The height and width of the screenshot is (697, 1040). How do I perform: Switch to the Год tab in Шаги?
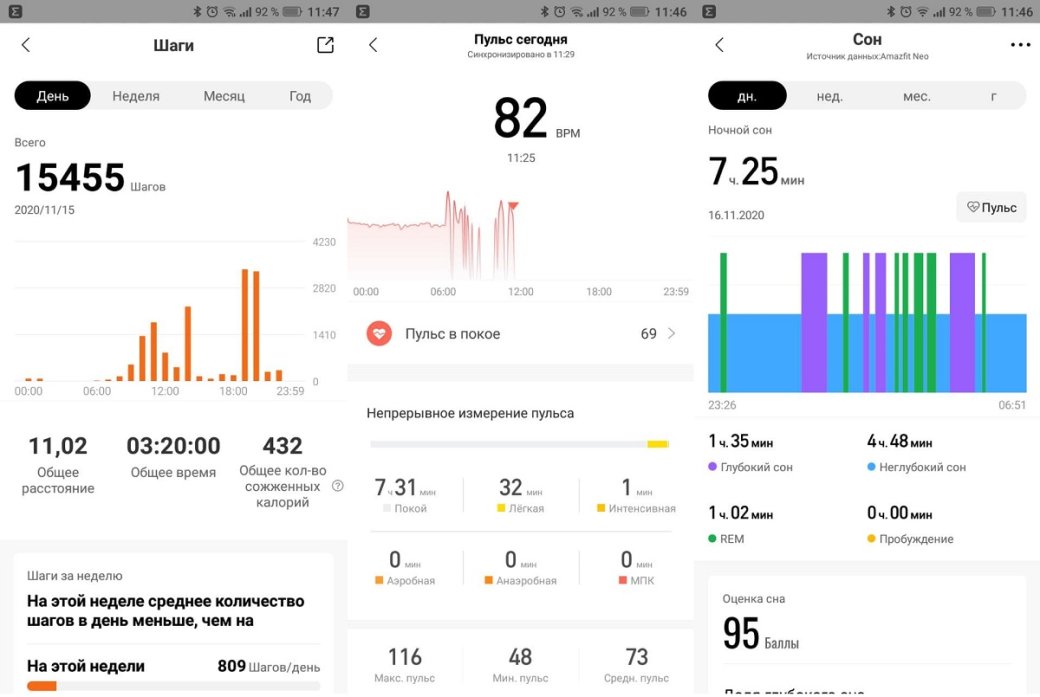pos(300,96)
